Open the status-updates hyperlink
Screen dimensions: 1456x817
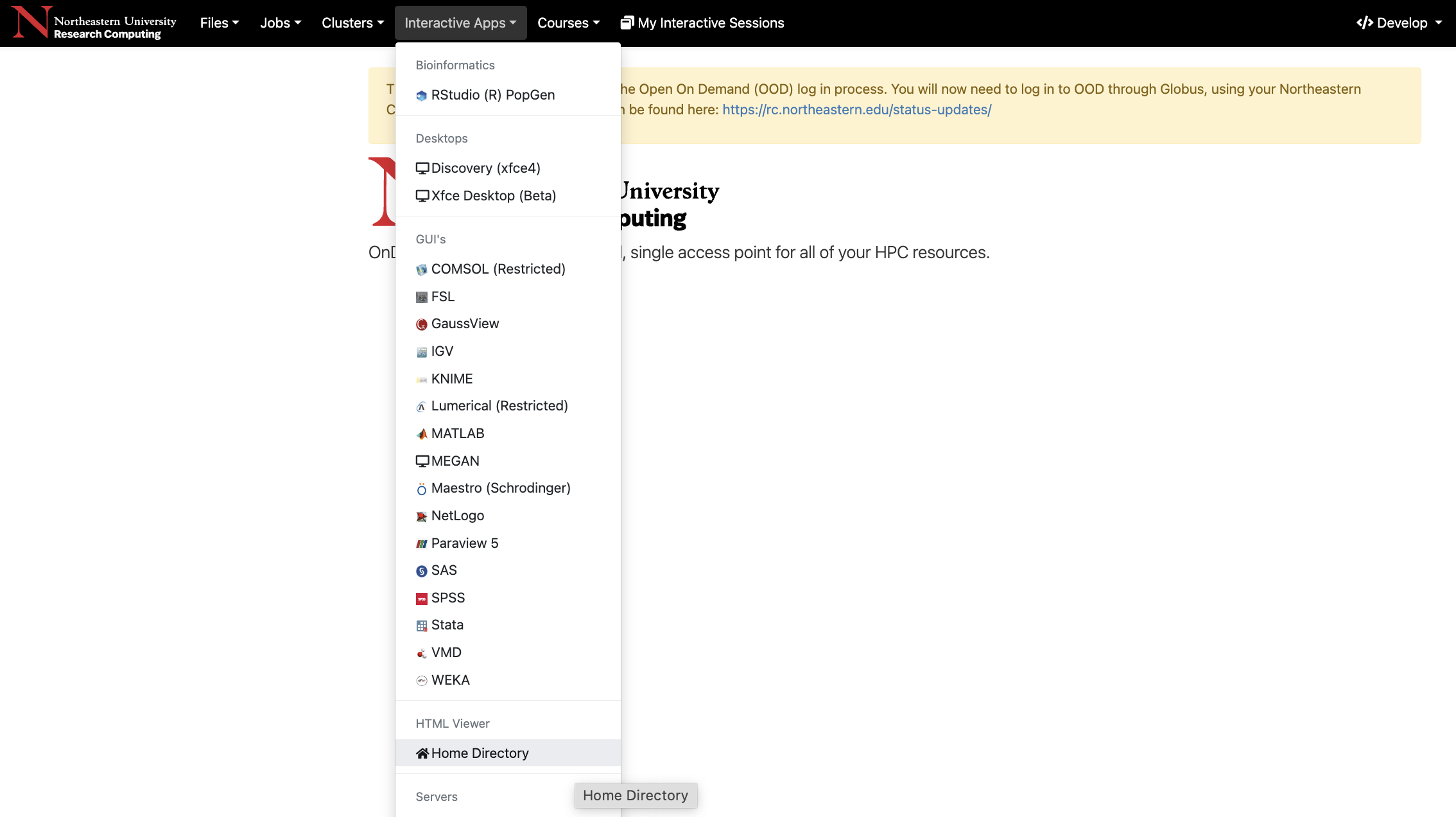pos(857,110)
